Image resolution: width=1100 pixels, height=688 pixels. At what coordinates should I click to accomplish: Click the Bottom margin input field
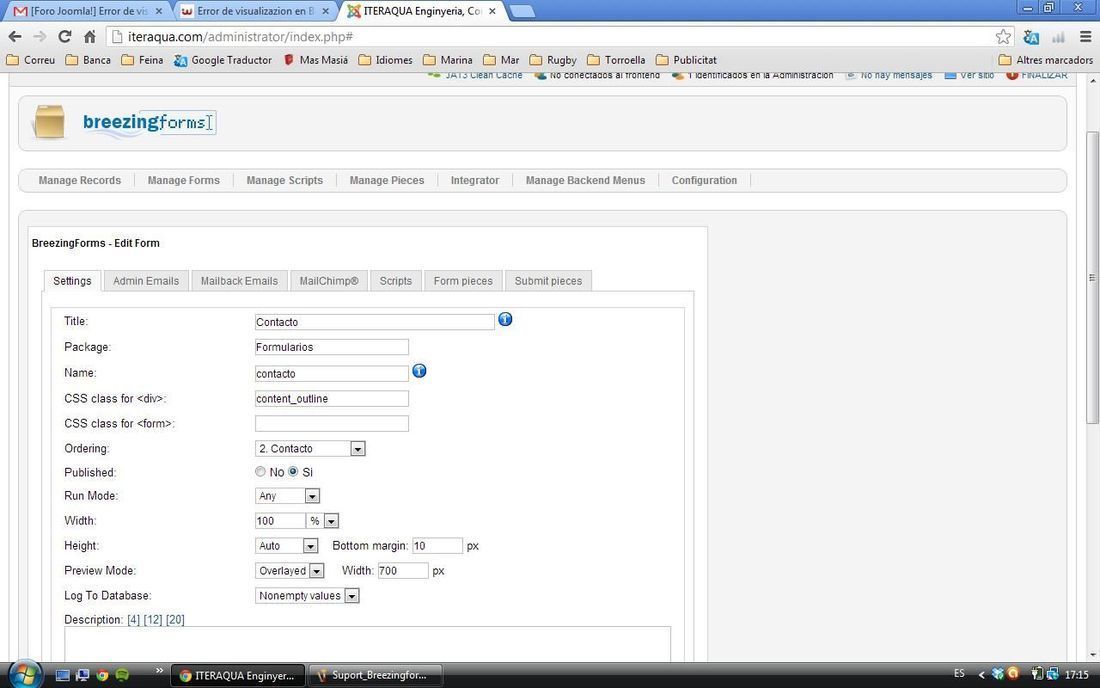click(438, 546)
